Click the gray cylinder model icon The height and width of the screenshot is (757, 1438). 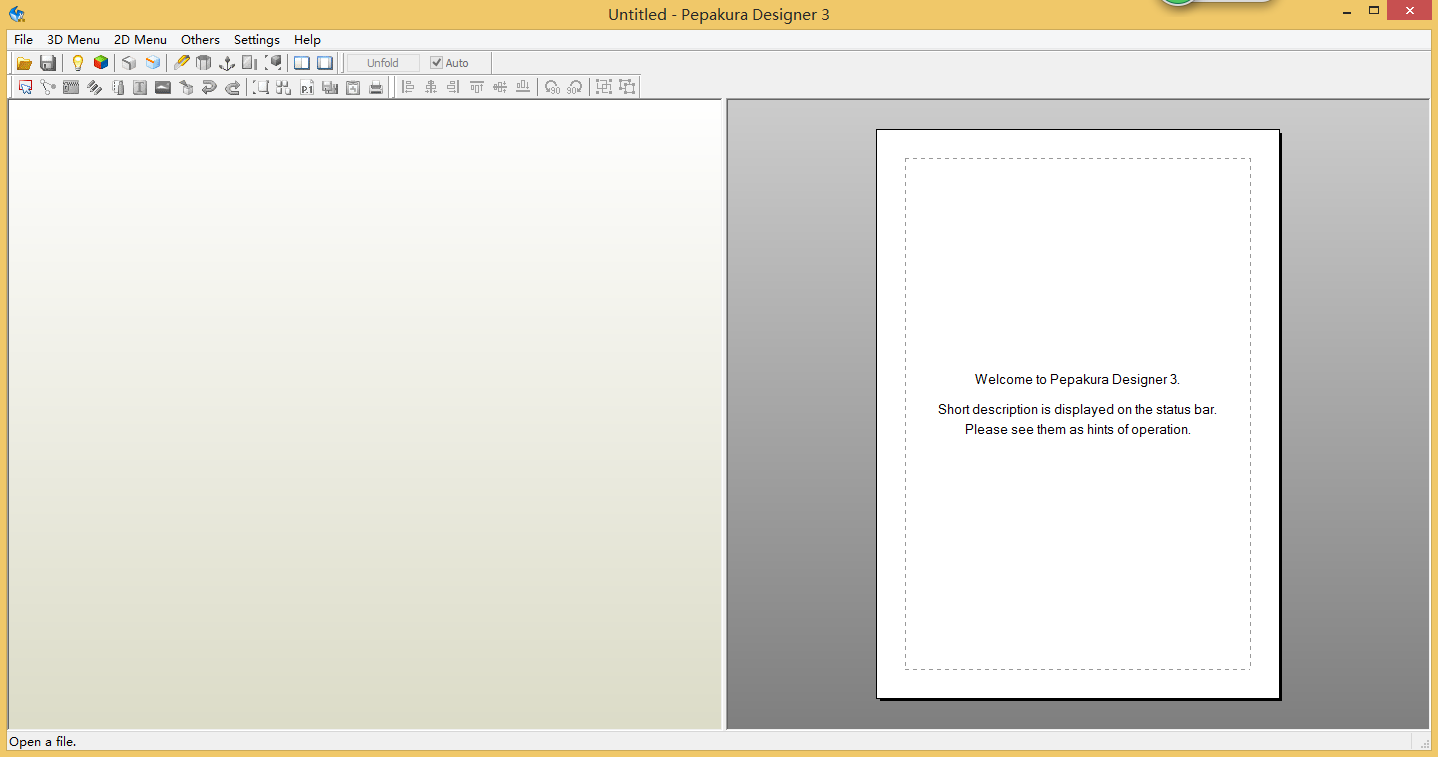click(203, 63)
